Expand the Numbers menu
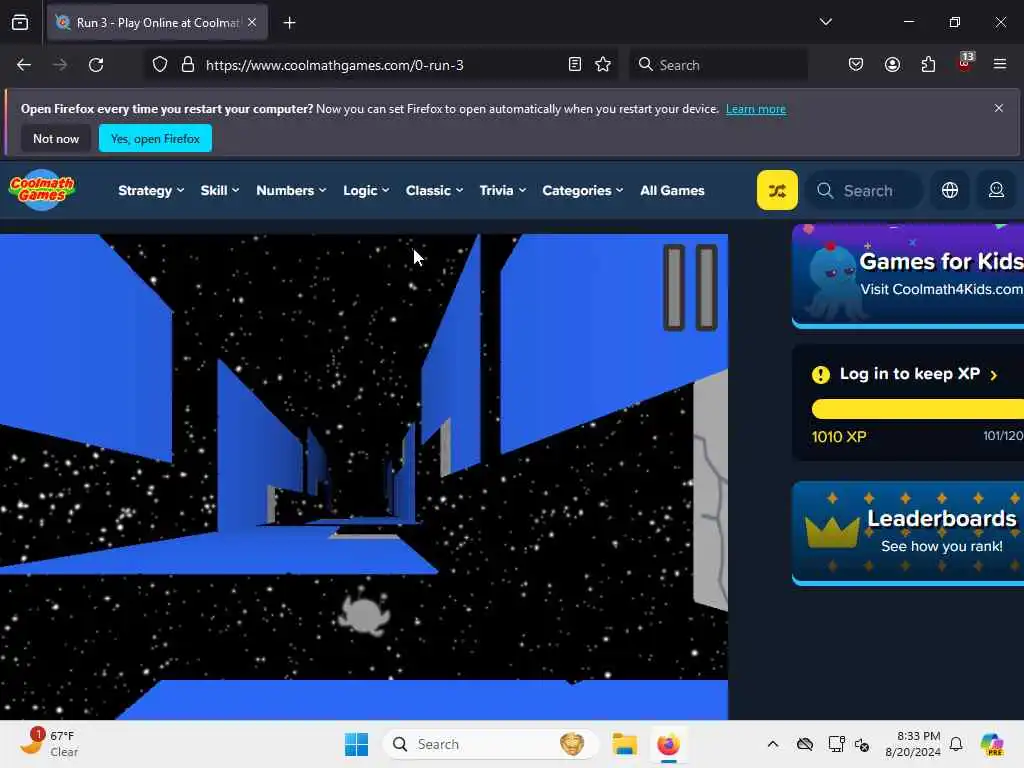Screen dimensions: 1024x768 coord(291,190)
